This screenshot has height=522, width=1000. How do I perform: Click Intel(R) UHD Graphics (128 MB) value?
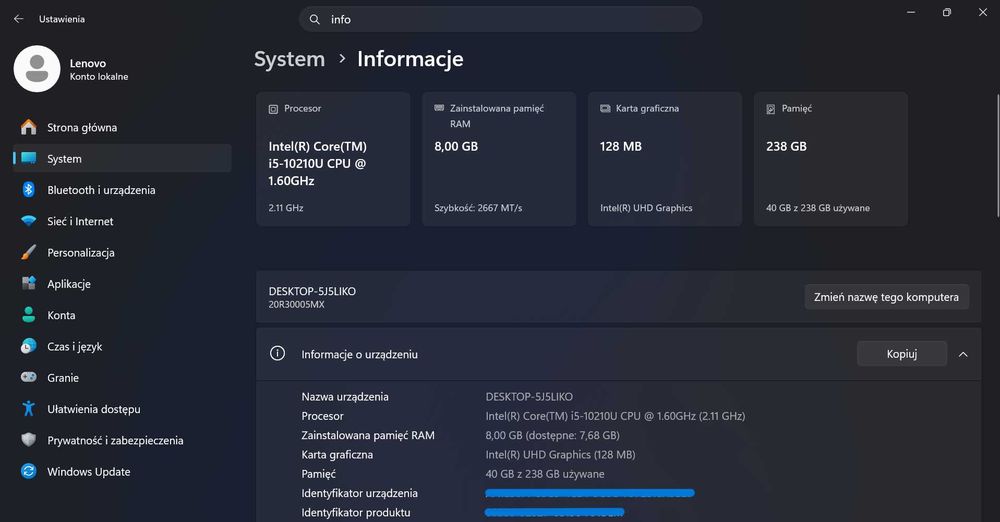pyautogui.click(x=560, y=454)
